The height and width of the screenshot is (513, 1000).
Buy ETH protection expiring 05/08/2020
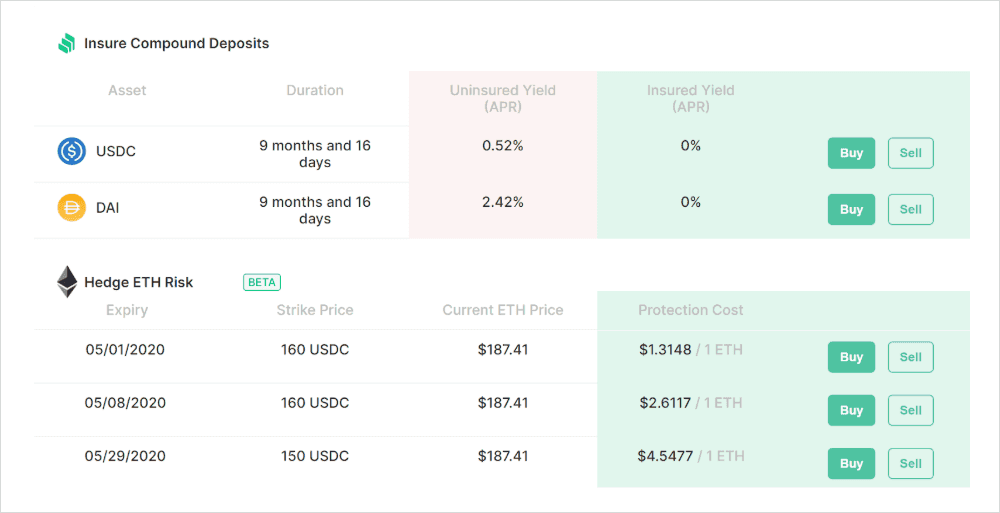click(x=851, y=410)
